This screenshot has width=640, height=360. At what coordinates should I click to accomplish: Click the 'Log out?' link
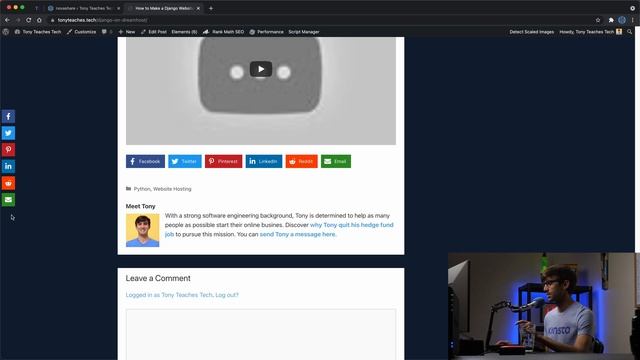pos(227,295)
